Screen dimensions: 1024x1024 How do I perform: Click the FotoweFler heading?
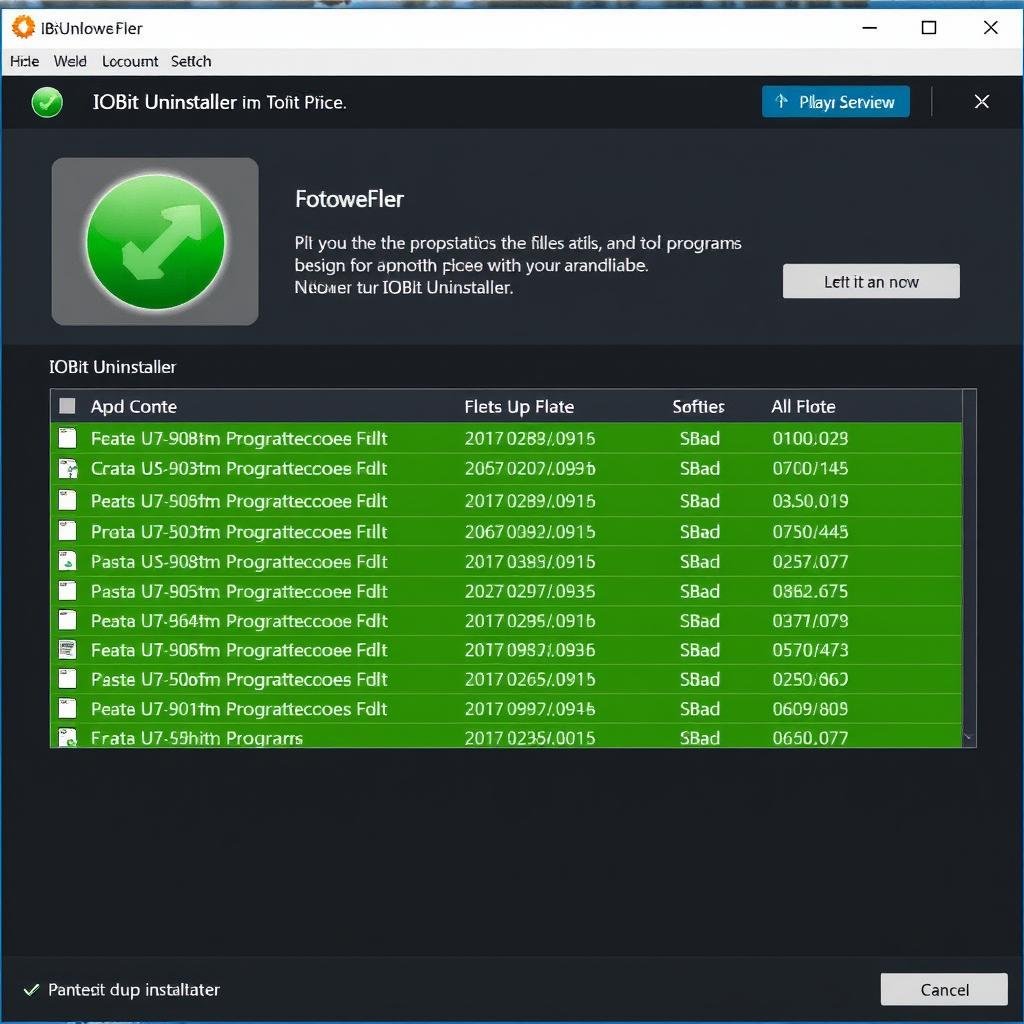click(x=349, y=199)
